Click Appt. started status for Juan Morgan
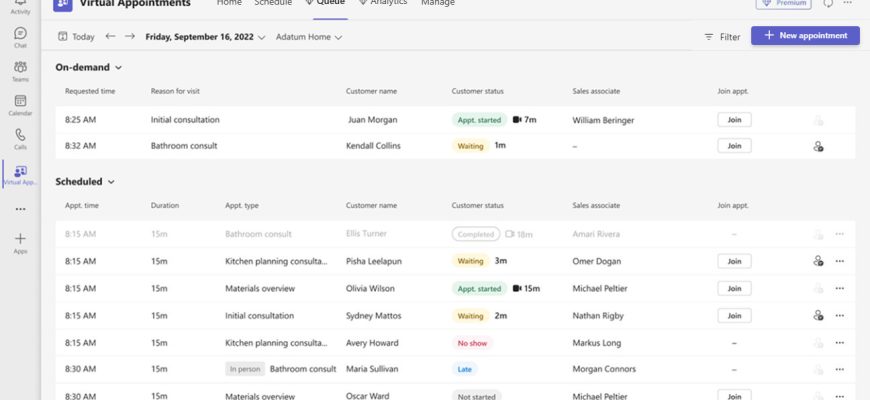Viewport: 870px width, 400px height. (x=479, y=120)
